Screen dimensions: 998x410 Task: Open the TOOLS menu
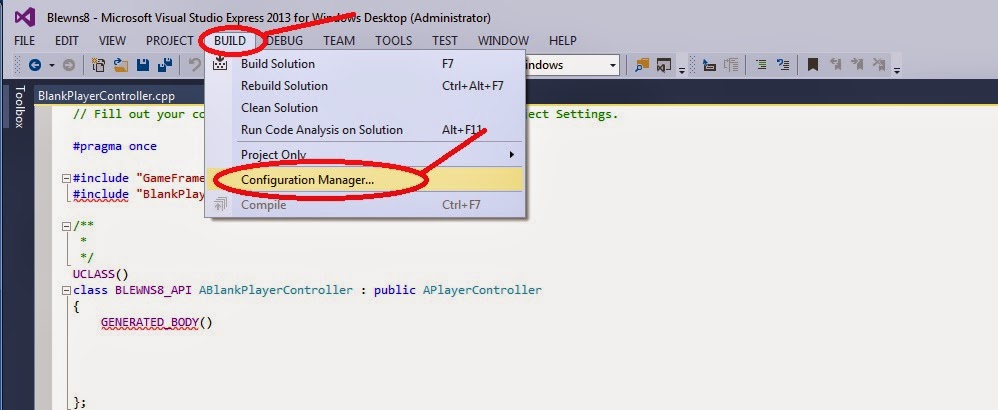pyautogui.click(x=393, y=41)
